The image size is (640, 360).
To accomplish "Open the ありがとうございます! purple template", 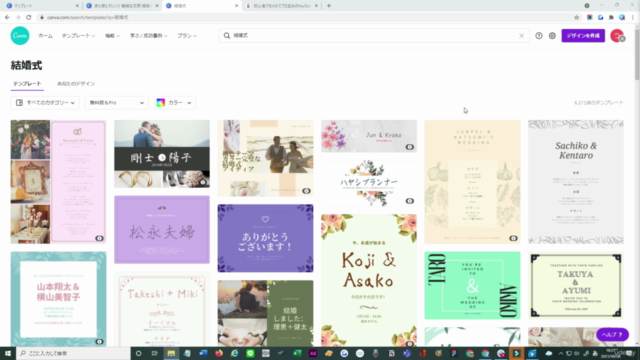I will pyautogui.click(x=265, y=238).
